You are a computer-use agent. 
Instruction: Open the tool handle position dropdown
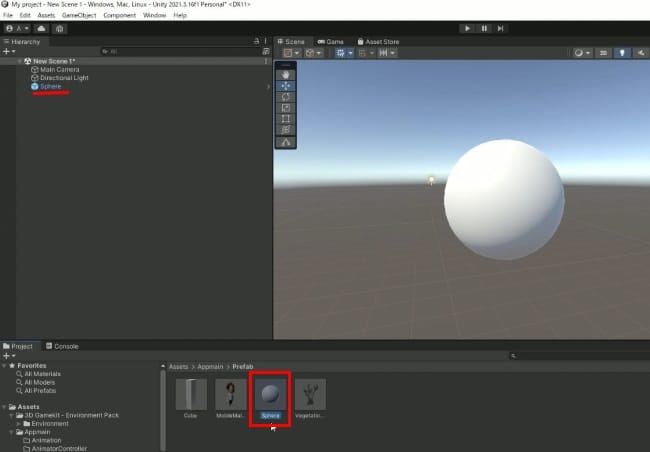pyautogui.click(x=291, y=53)
